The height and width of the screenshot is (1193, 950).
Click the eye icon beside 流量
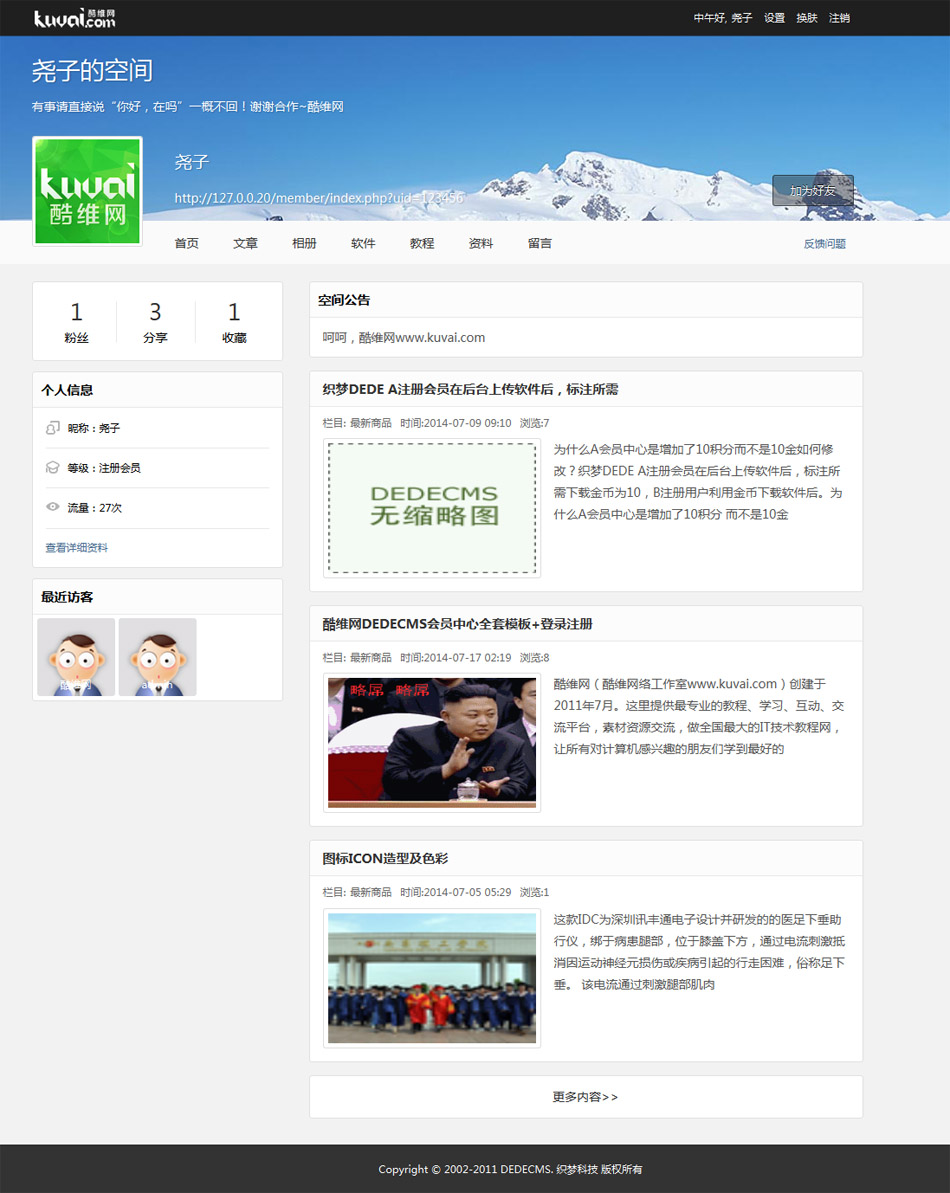tap(53, 508)
